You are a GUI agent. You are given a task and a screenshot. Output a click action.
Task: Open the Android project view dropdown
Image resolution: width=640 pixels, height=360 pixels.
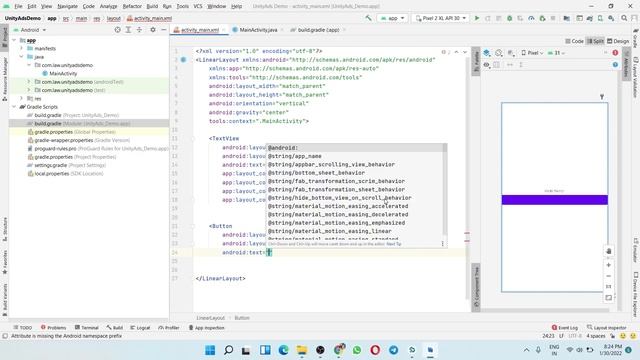30,30
